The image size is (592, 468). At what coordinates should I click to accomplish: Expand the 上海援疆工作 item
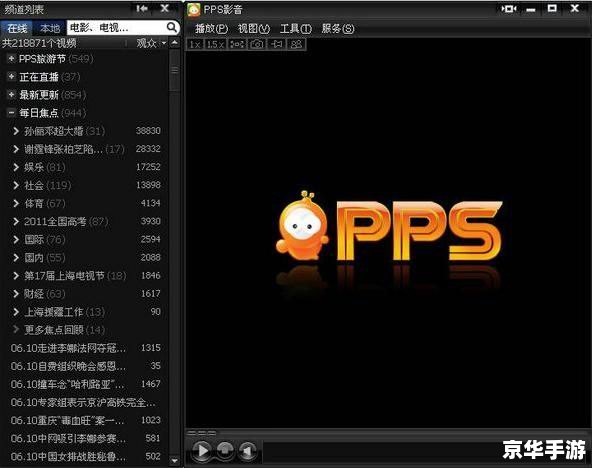(16, 312)
